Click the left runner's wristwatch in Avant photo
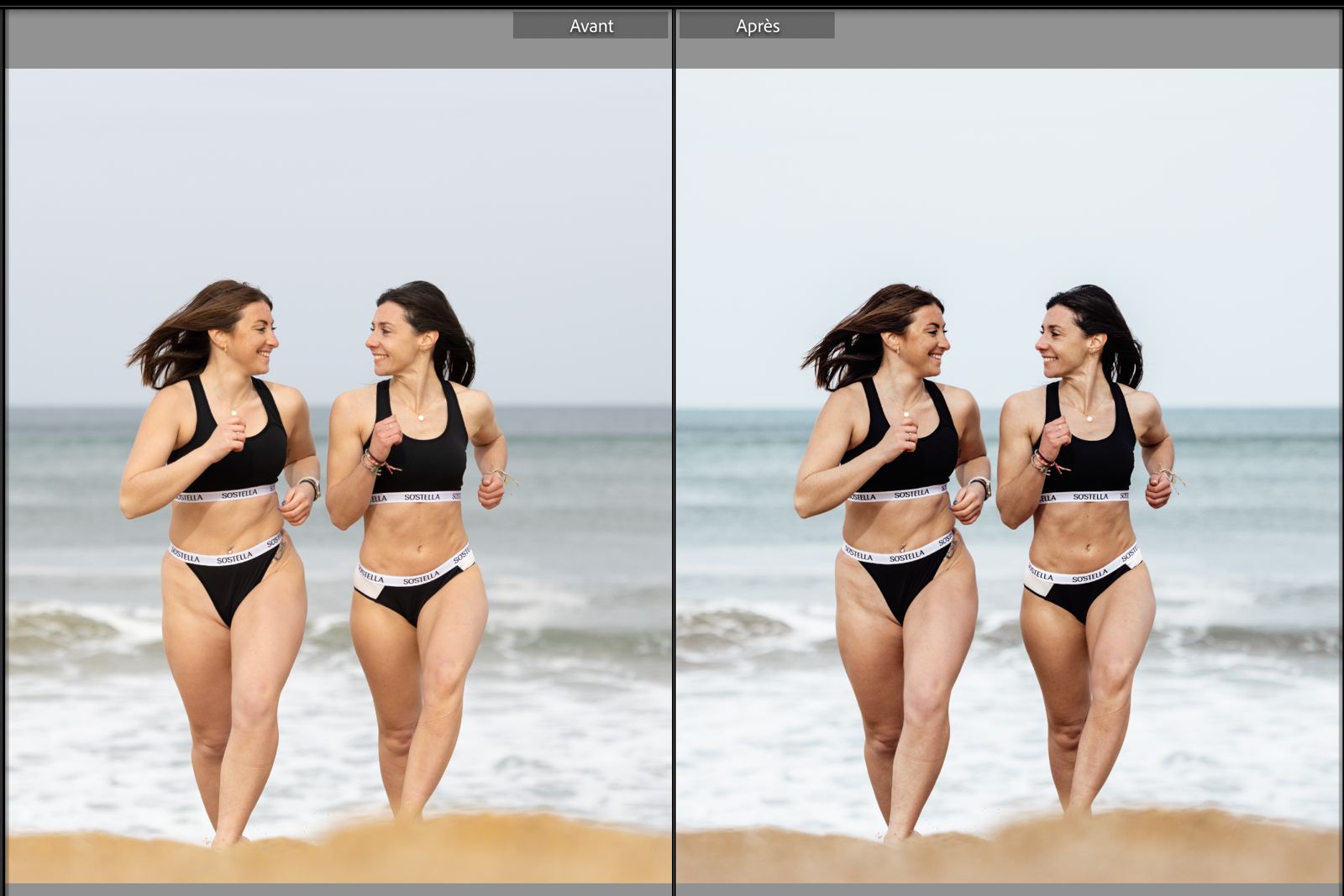This screenshot has height=896, width=1344. (312, 485)
